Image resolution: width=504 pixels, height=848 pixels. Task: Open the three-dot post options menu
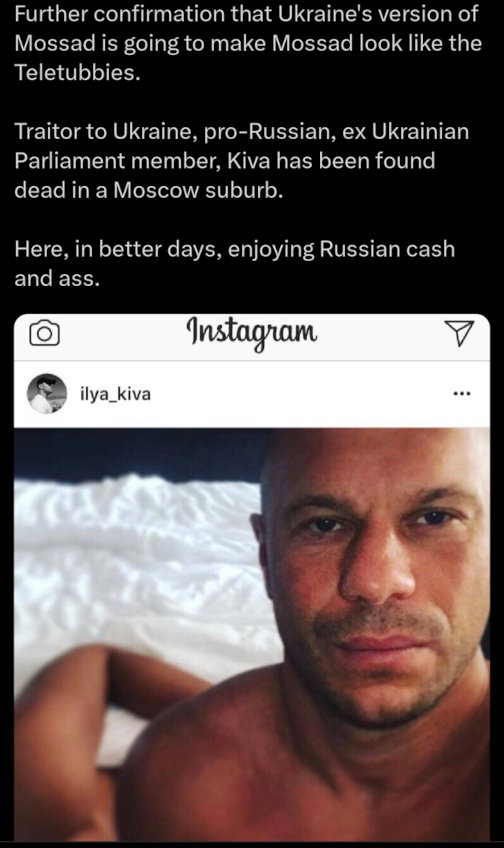[x=462, y=394]
